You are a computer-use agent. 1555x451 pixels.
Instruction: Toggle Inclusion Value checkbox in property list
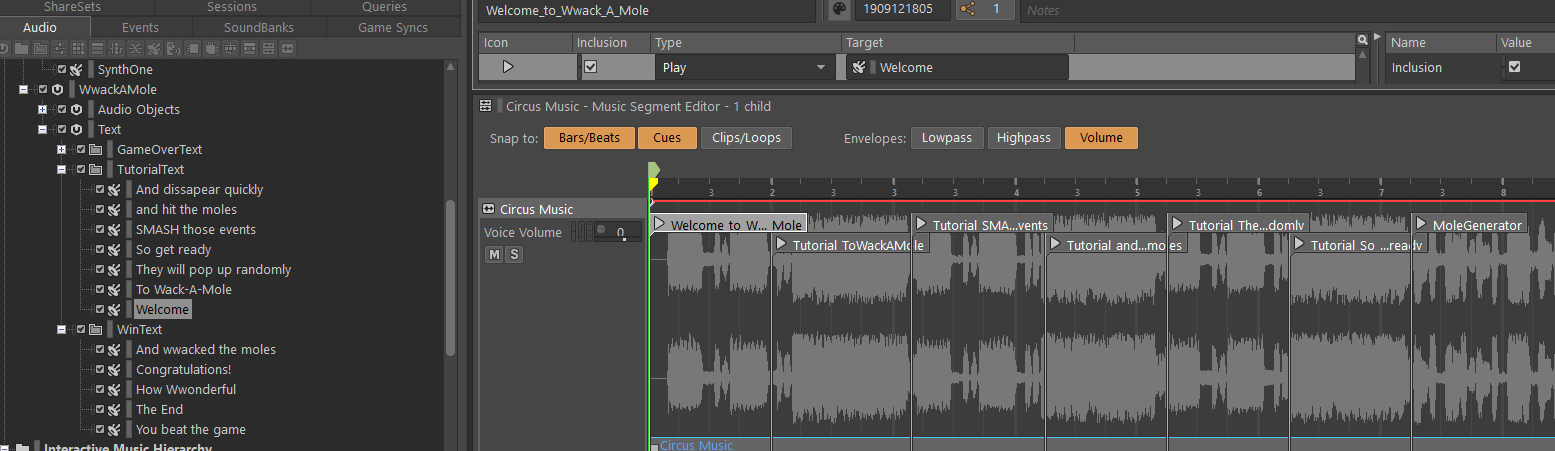pyautogui.click(x=1514, y=67)
